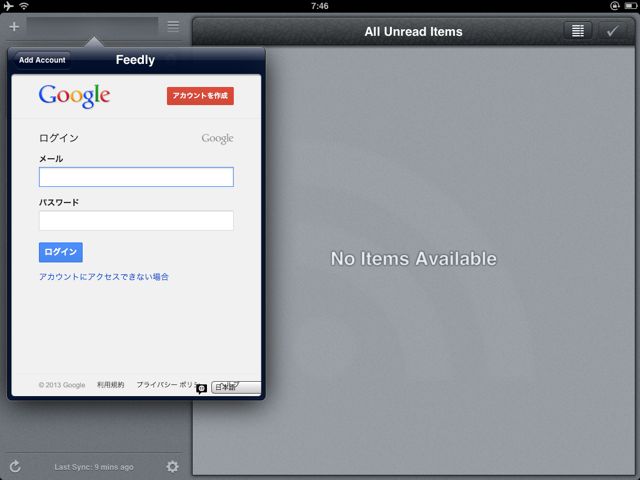Tap the Last Sync status text
Screen dimensions: 640x480
click(x=94, y=467)
